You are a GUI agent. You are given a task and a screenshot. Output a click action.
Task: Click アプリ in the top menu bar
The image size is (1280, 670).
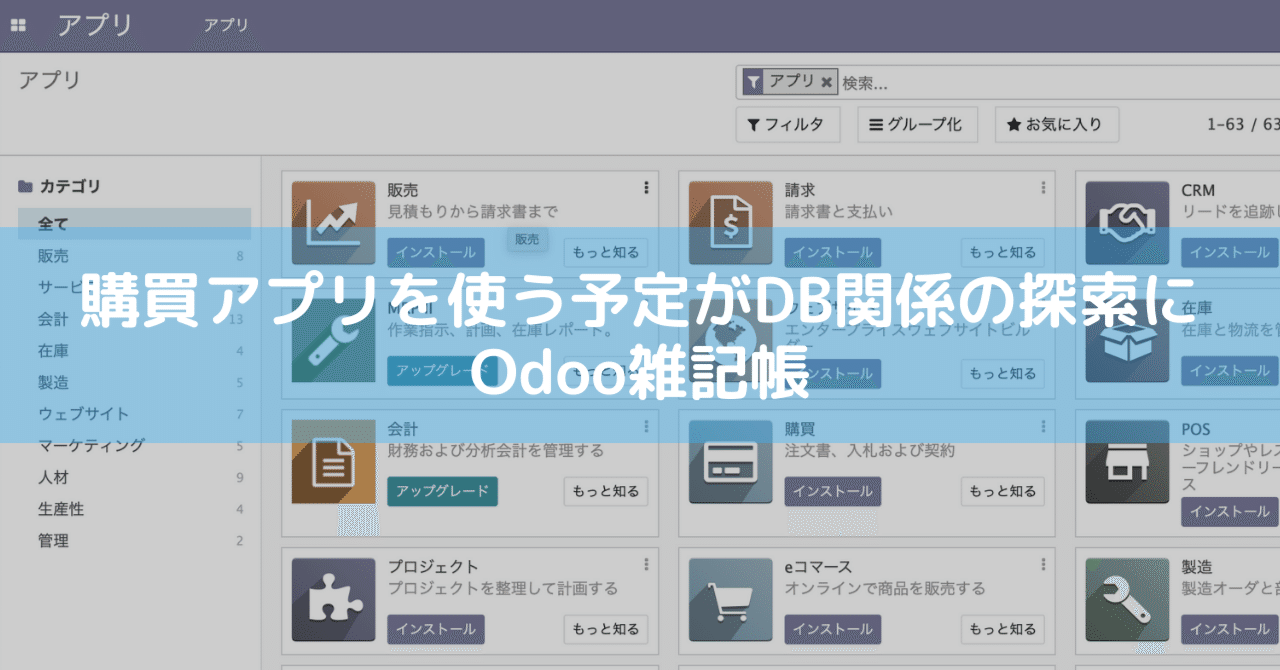click(226, 25)
